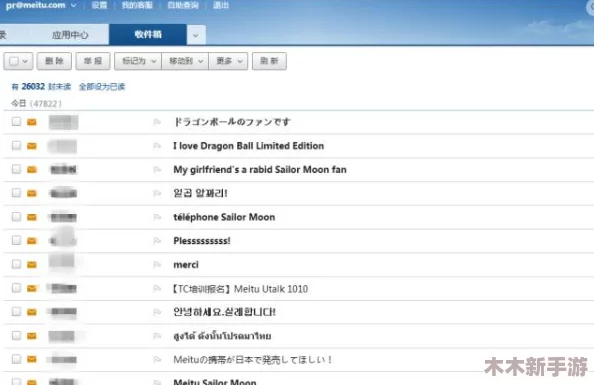
Task: Click the 26032 封未读 link
Action: (x=41, y=86)
